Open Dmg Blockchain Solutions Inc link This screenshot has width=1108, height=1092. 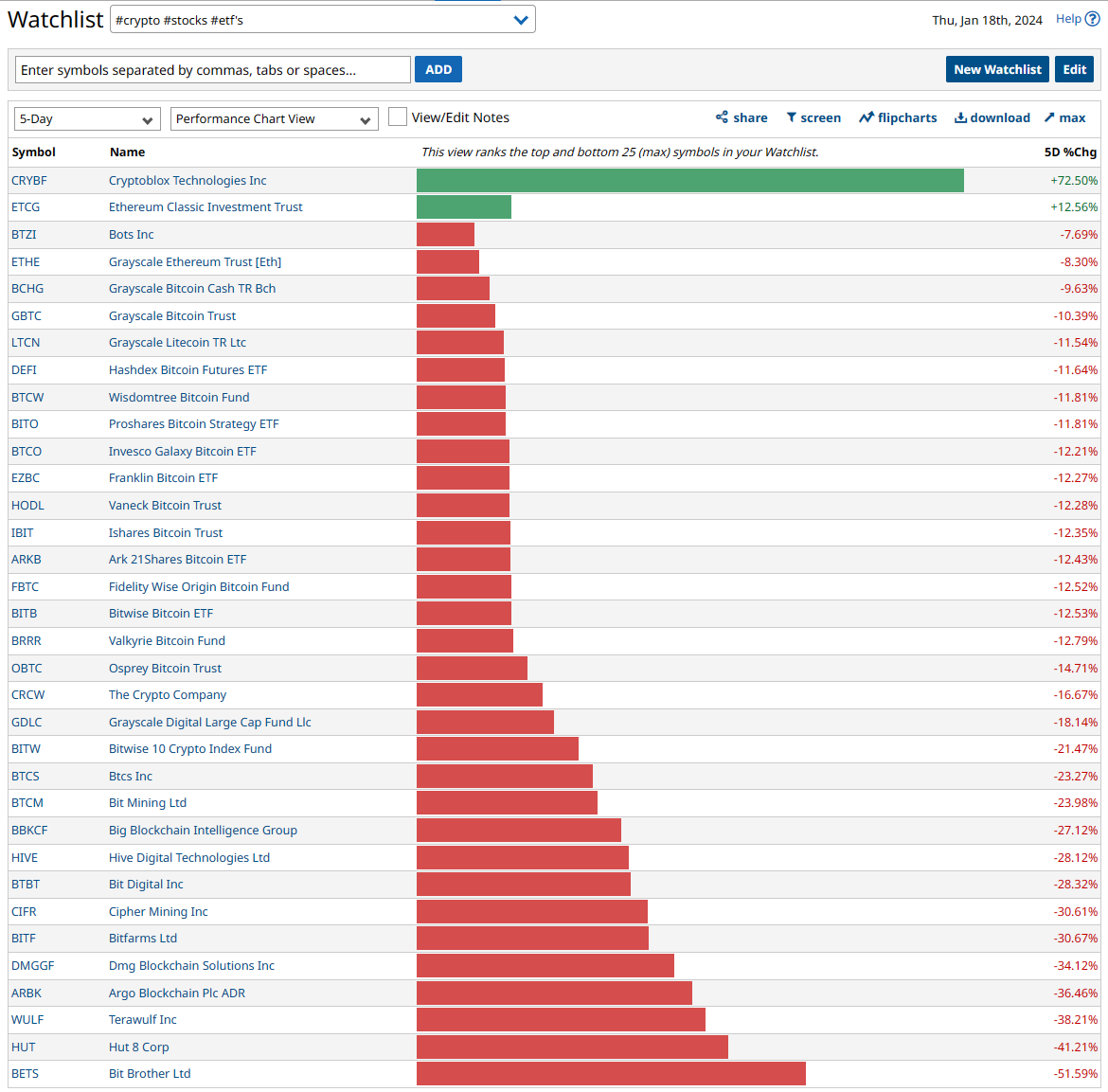coord(191,966)
